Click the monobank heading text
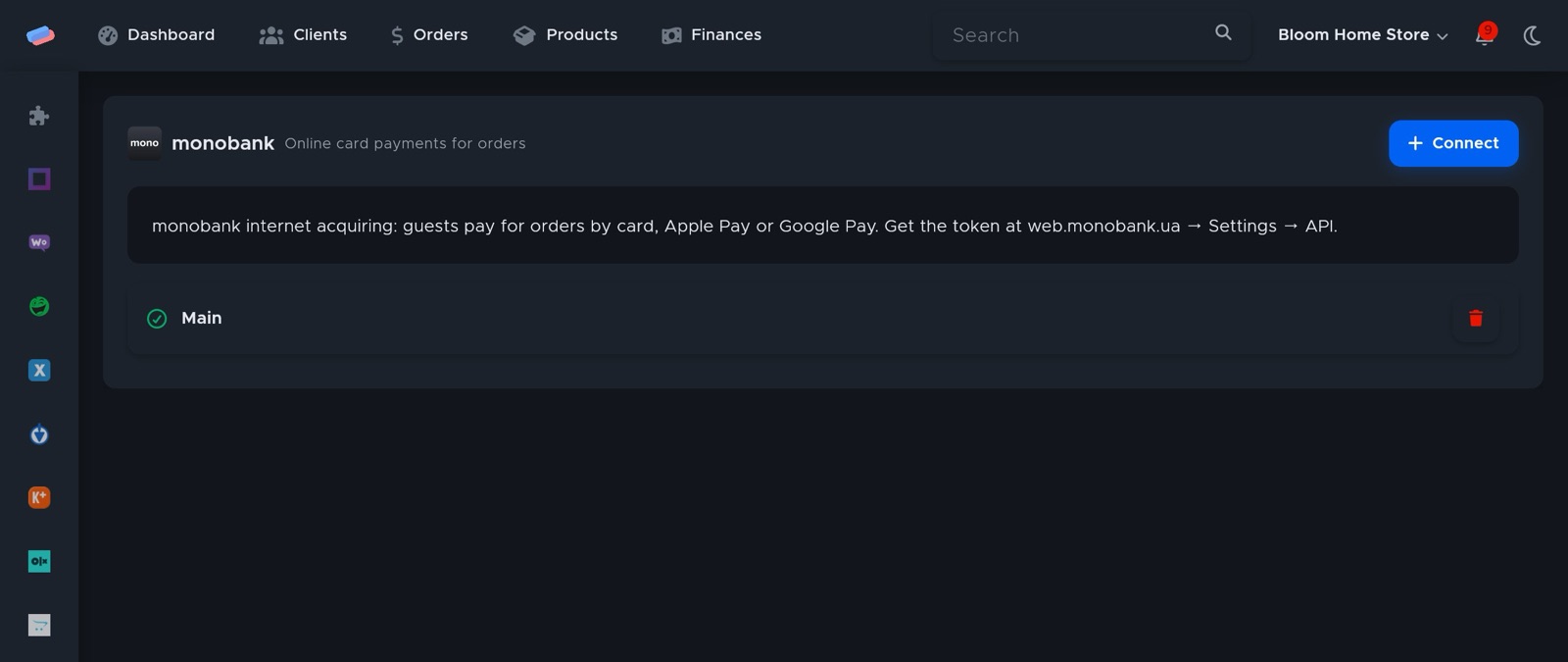The height and width of the screenshot is (662, 1568). click(x=222, y=143)
